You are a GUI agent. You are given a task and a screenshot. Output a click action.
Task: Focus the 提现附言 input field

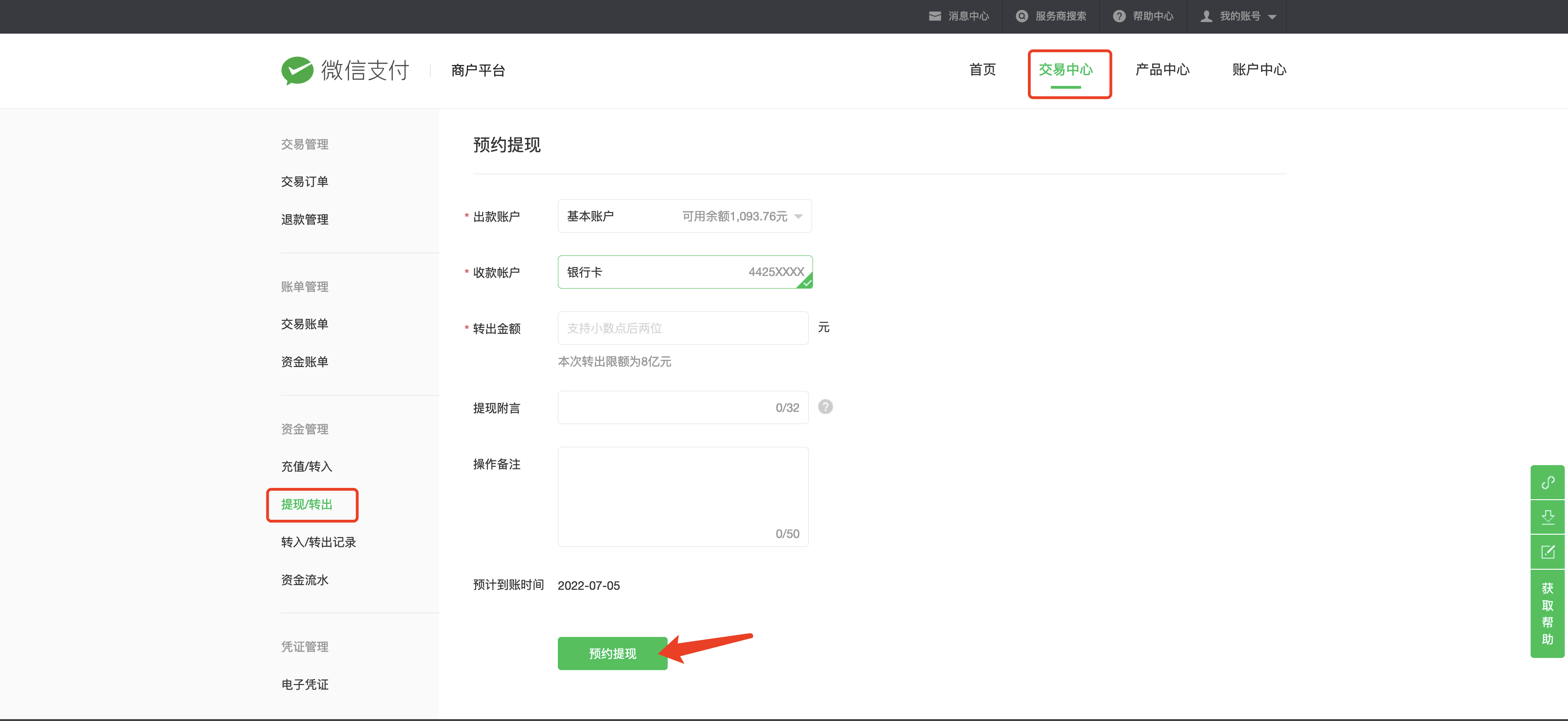[x=682, y=407]
